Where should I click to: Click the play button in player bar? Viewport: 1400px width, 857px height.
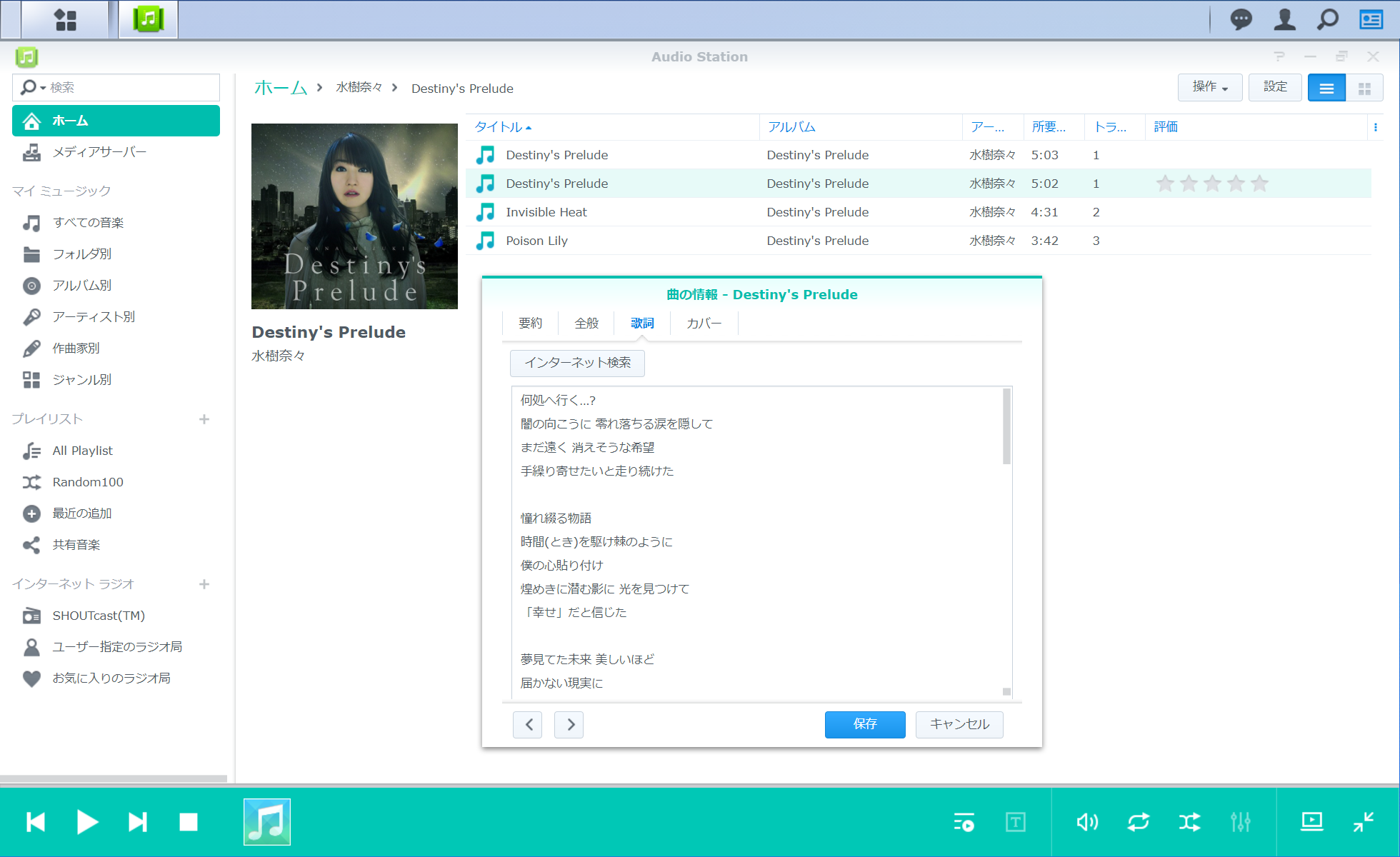click(x=87, y=822)
